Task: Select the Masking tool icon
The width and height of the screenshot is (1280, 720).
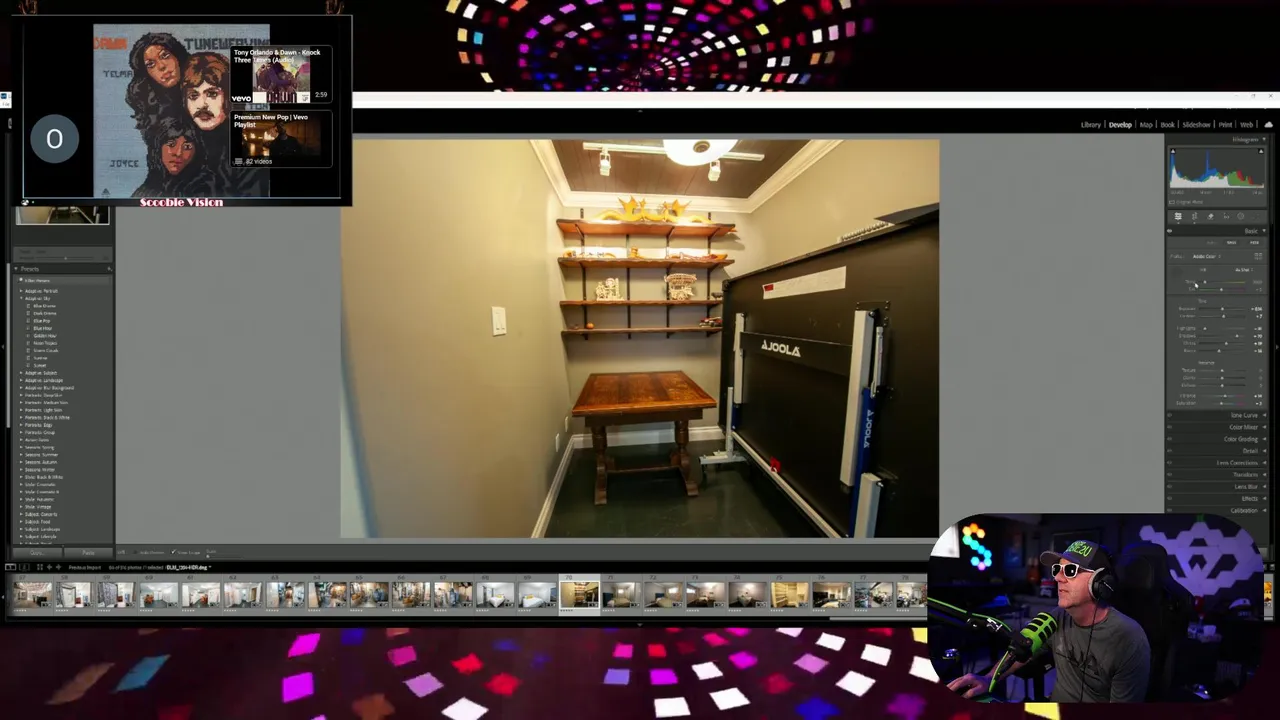Action: coord(1241,216)
